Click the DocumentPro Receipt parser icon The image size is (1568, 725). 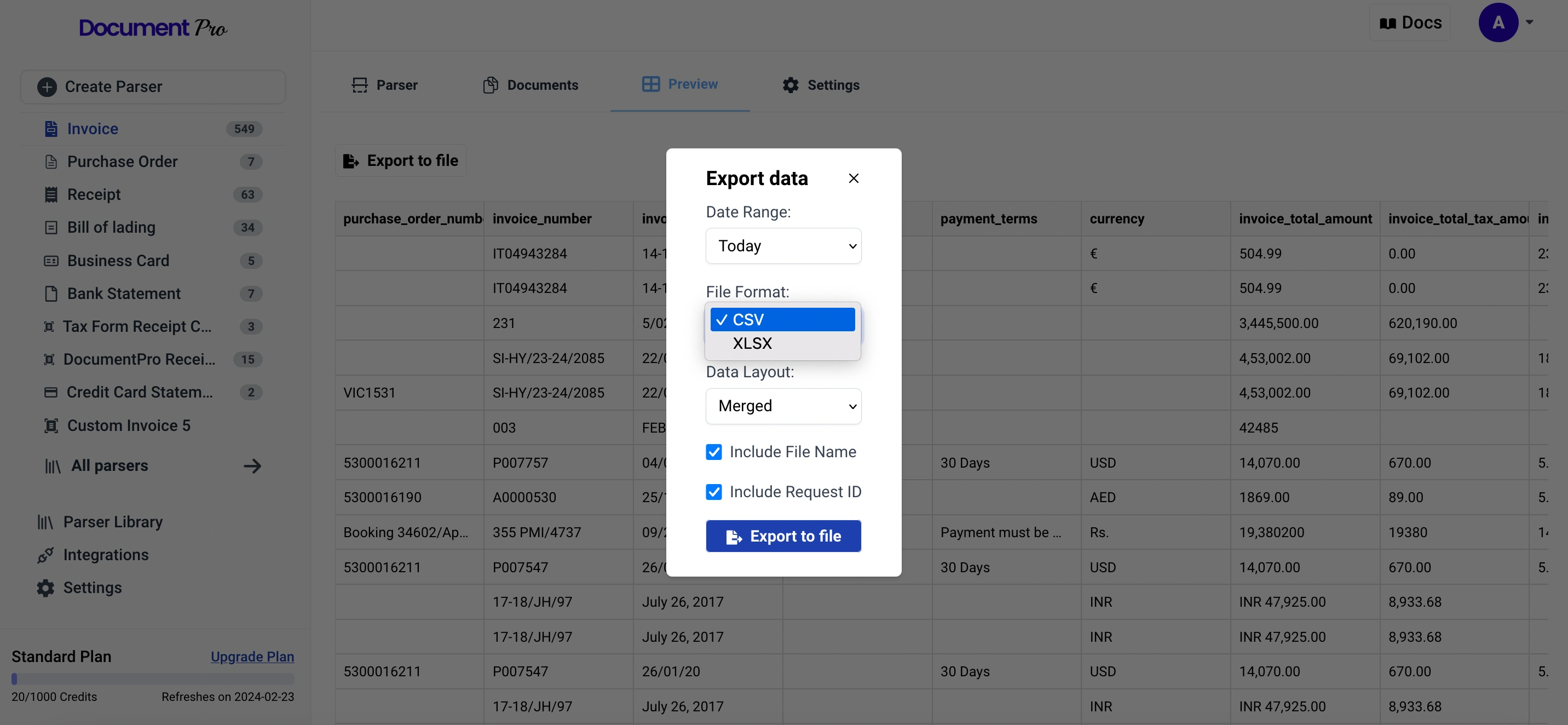(49, 359)
